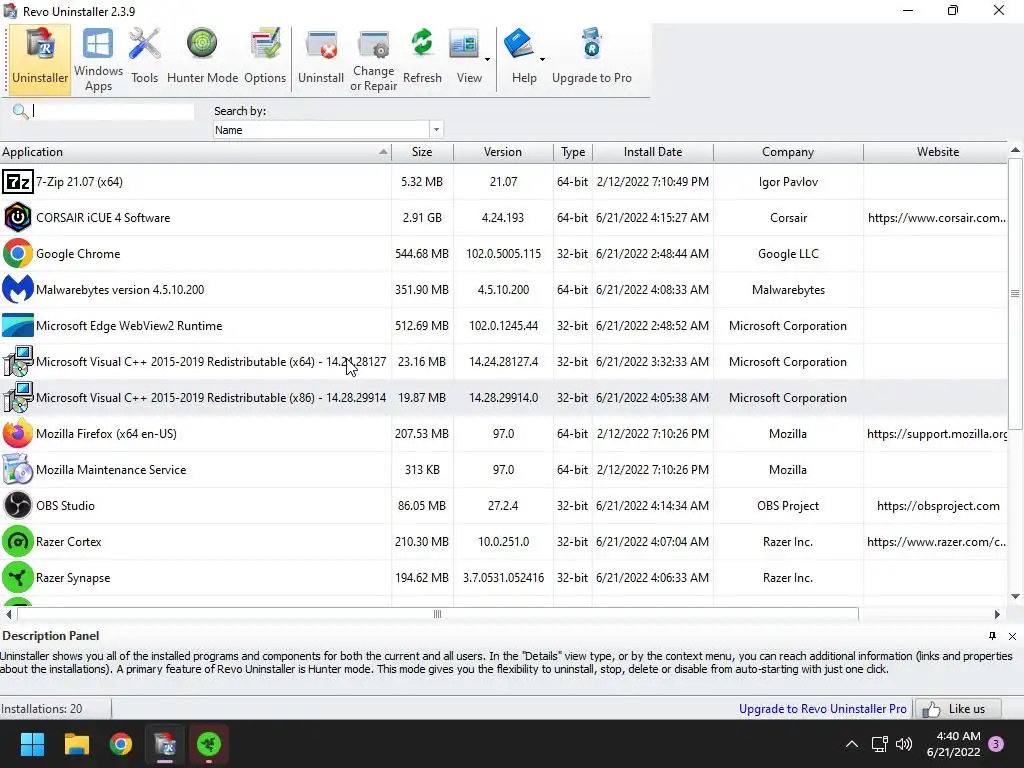The image size is (1024, 768).
Task: Sort by the Website column header
Action: [937, 152]
